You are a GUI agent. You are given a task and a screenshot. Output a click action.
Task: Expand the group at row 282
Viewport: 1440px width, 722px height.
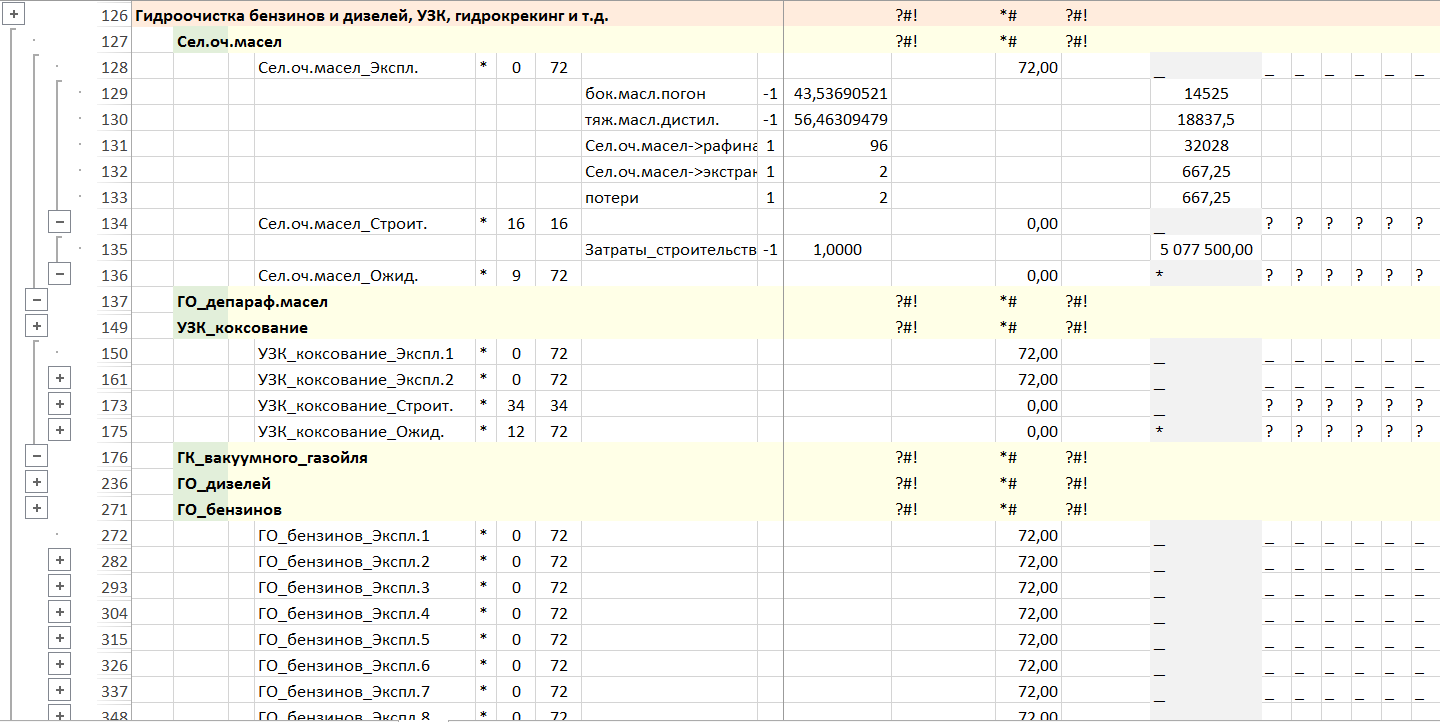(x=60, y=560)
